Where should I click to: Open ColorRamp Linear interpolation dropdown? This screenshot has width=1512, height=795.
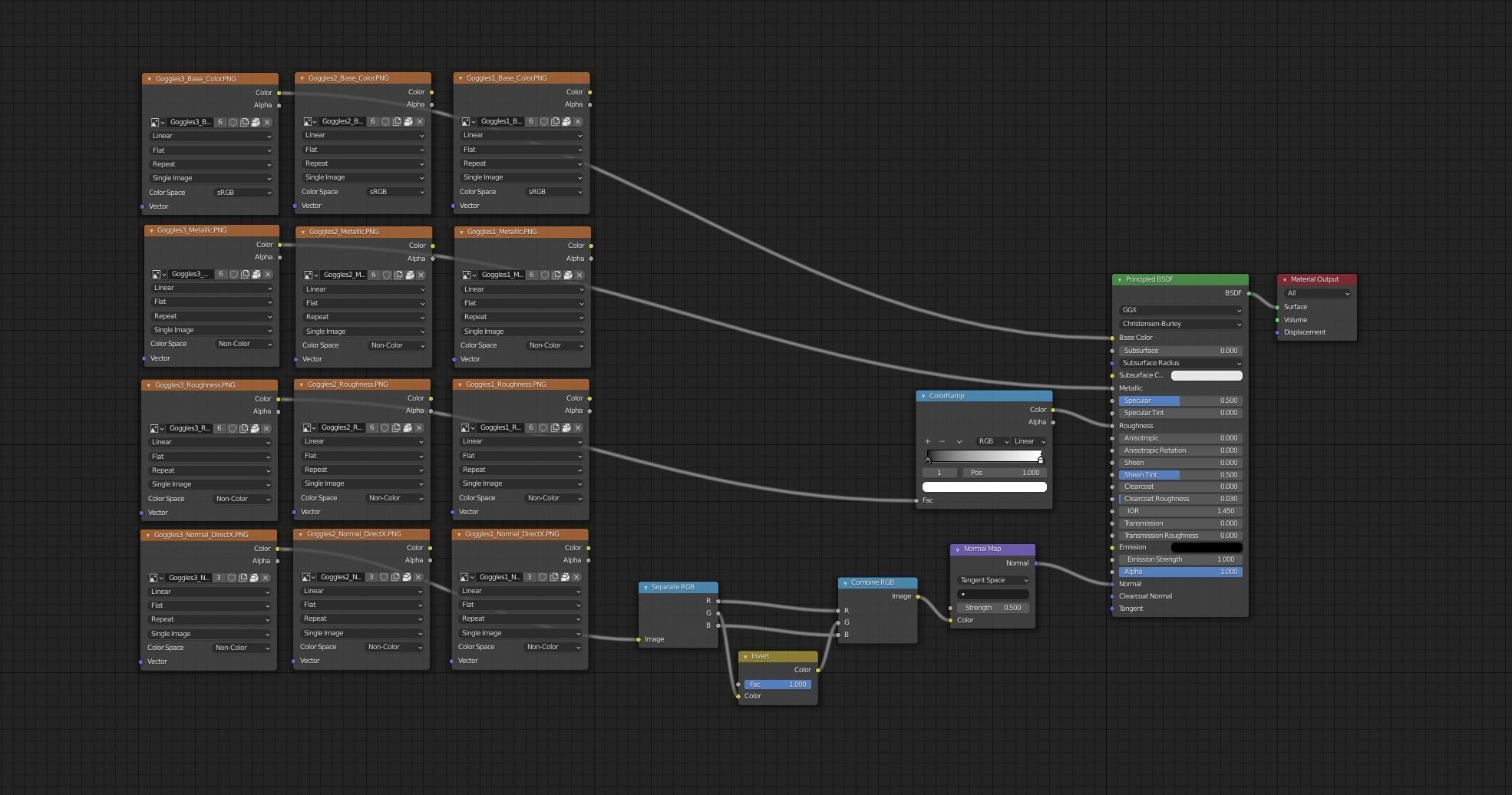(1030, 441)
